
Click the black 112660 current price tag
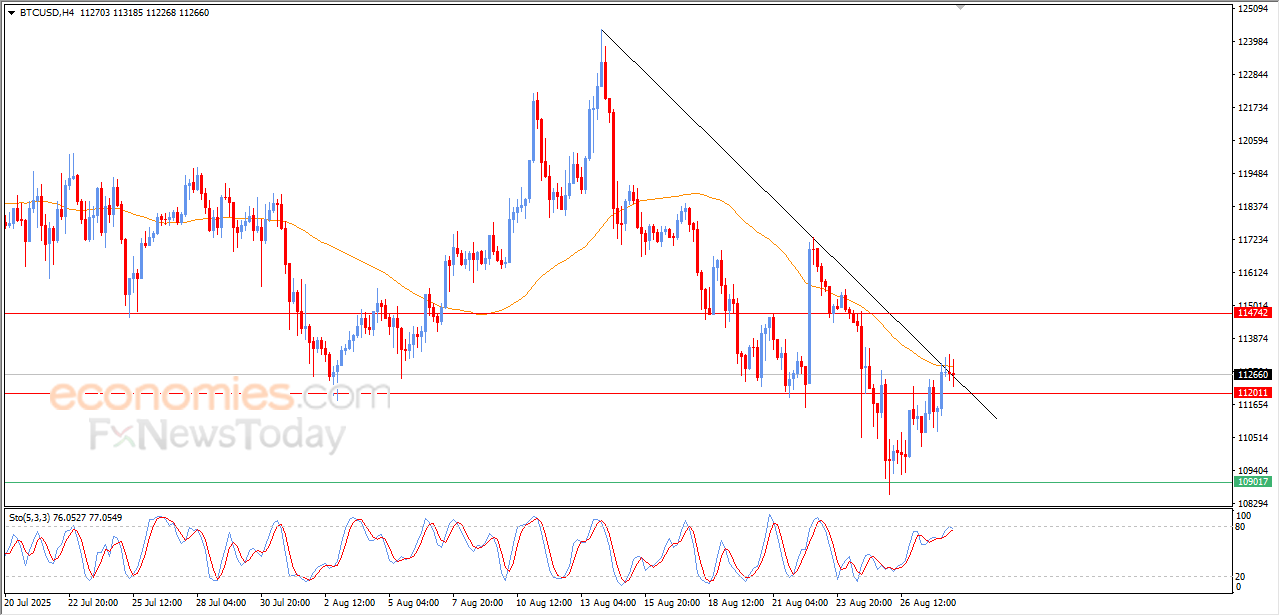1253,374
